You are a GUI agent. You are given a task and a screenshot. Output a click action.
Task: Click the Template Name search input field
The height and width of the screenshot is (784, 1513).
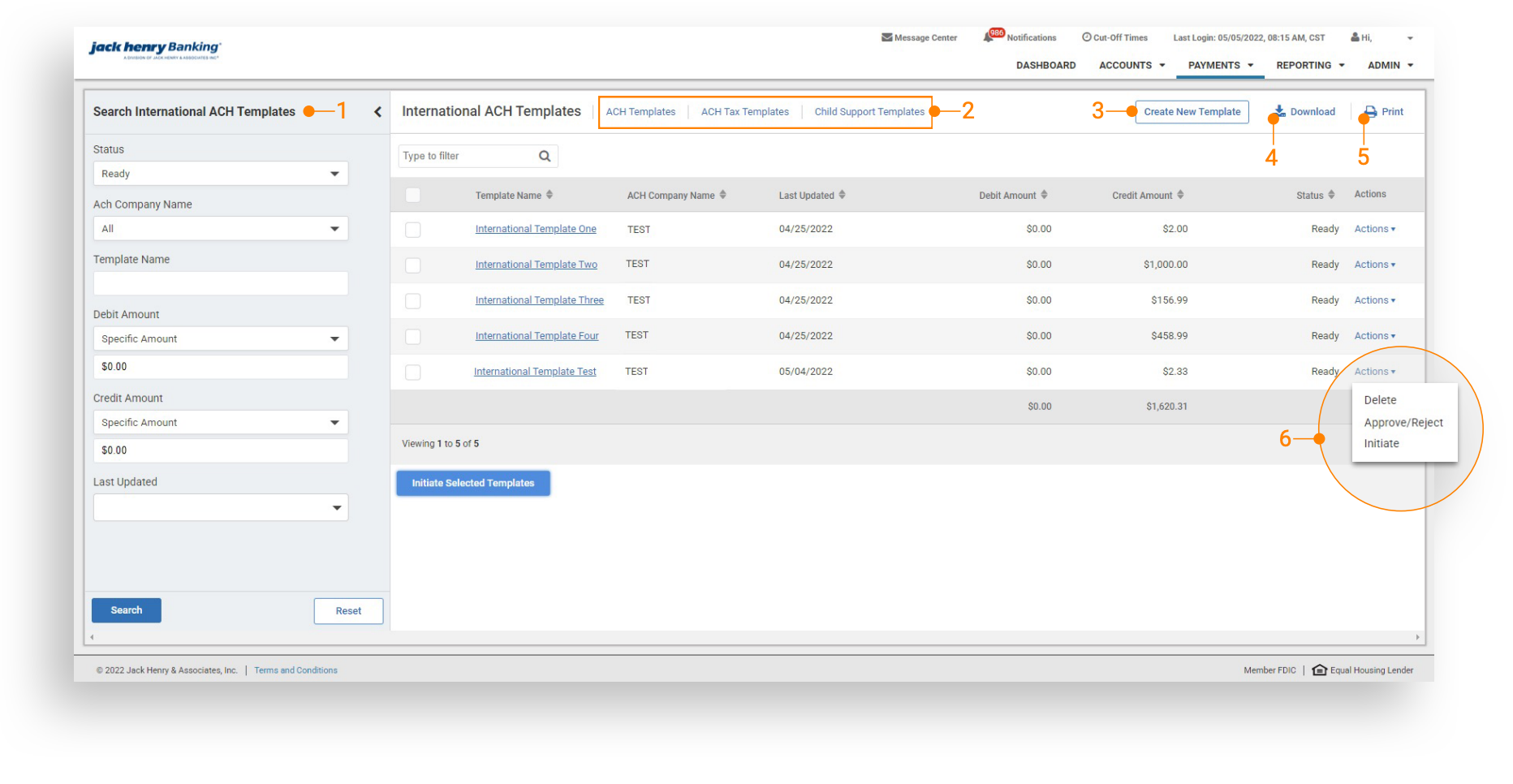(x=220, y=284)
